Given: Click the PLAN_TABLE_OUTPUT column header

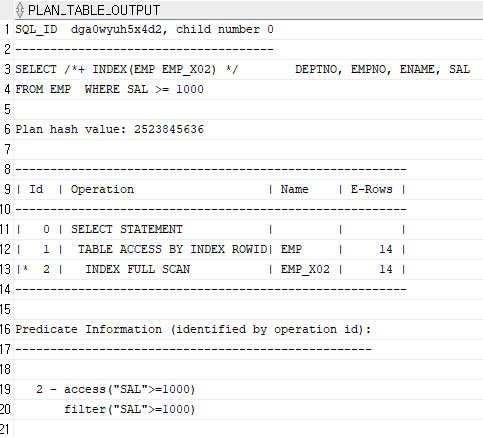Looking at the screenshot, I should [x=248, y=10].
